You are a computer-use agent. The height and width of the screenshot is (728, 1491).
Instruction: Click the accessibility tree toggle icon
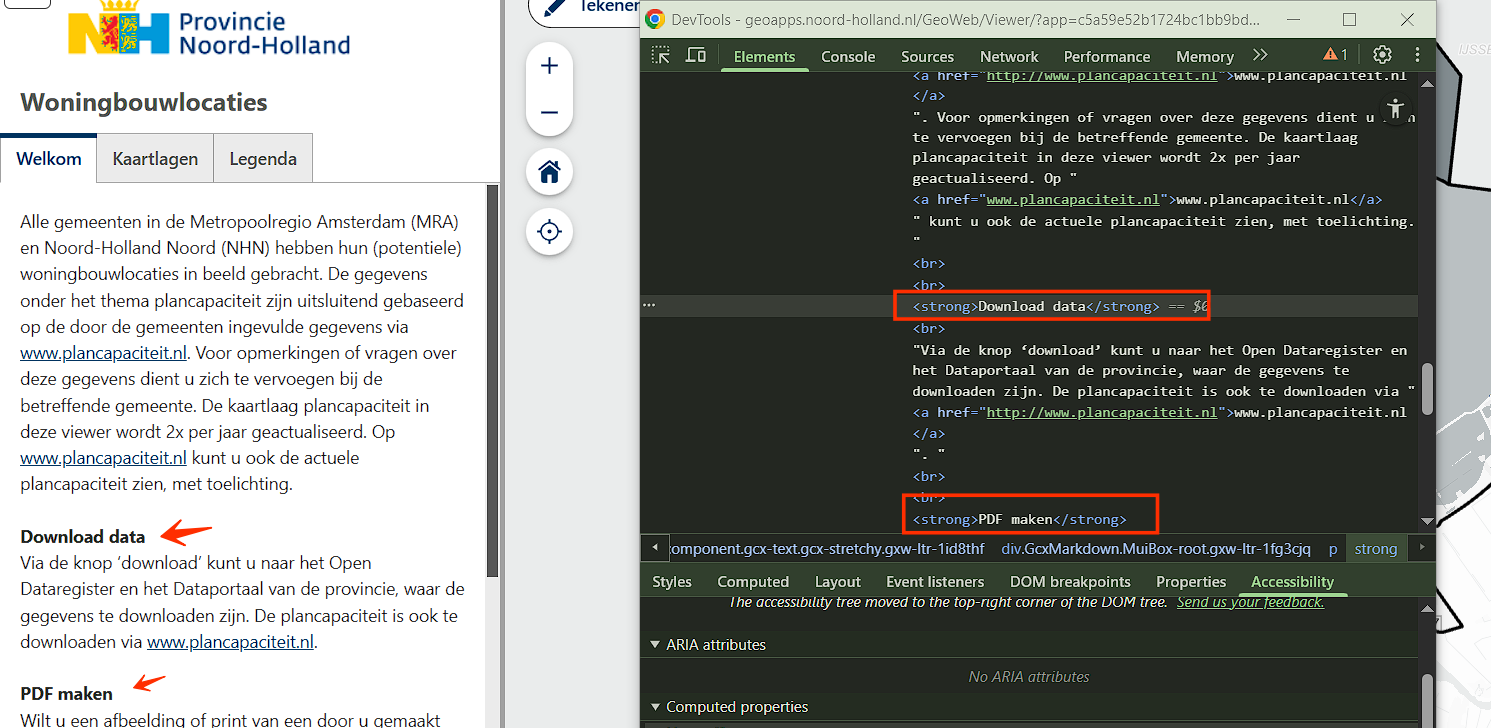pos(1396,108)
